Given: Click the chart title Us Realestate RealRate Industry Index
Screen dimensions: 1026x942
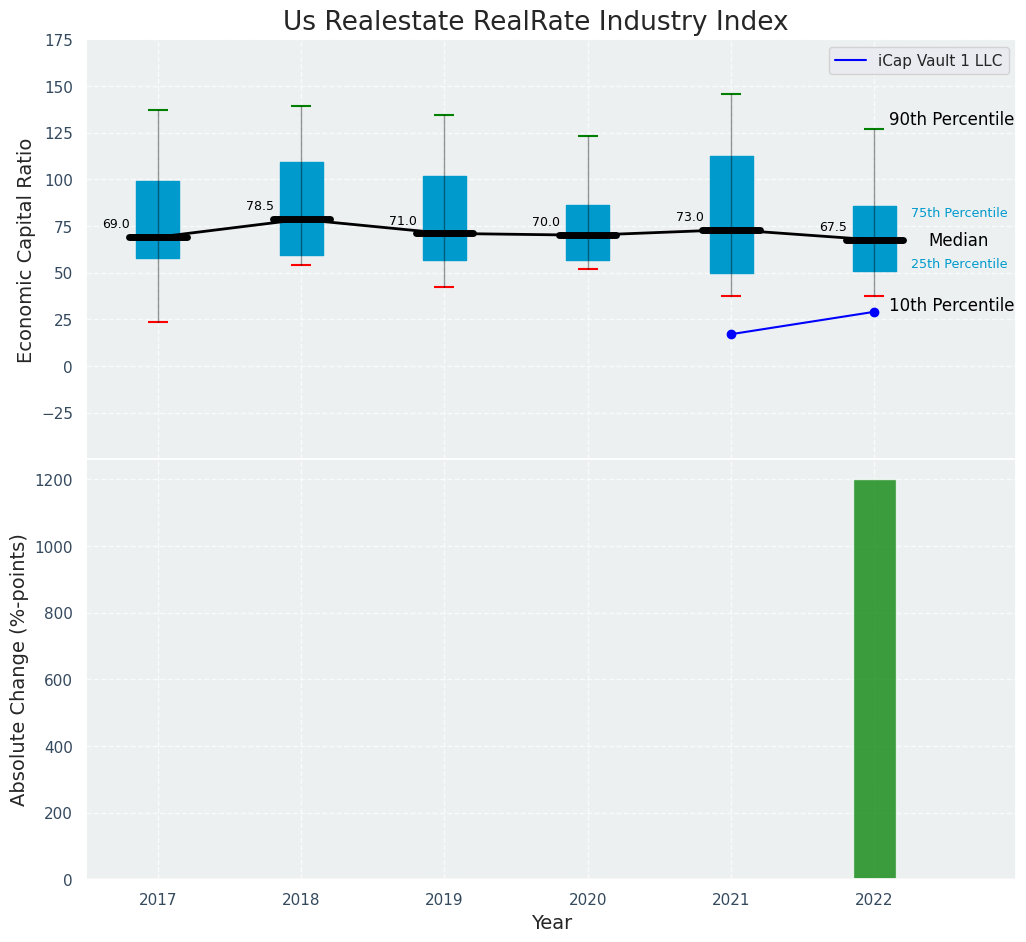Looking at the screenshot, I should (x=535, y=22).
